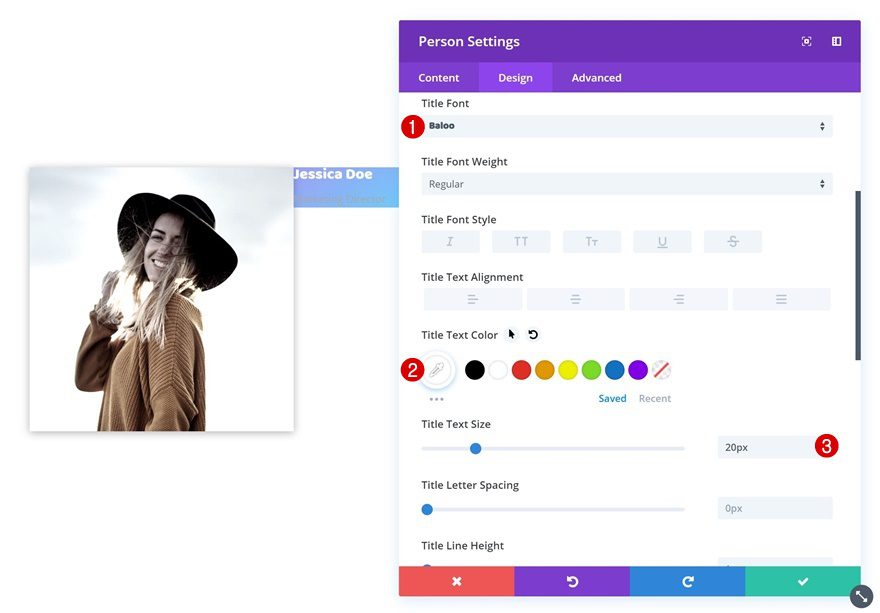Open the Title Font dropdown showing Baloo
The width and height of the screenshot is (880, 613).
tap(626, 126)
